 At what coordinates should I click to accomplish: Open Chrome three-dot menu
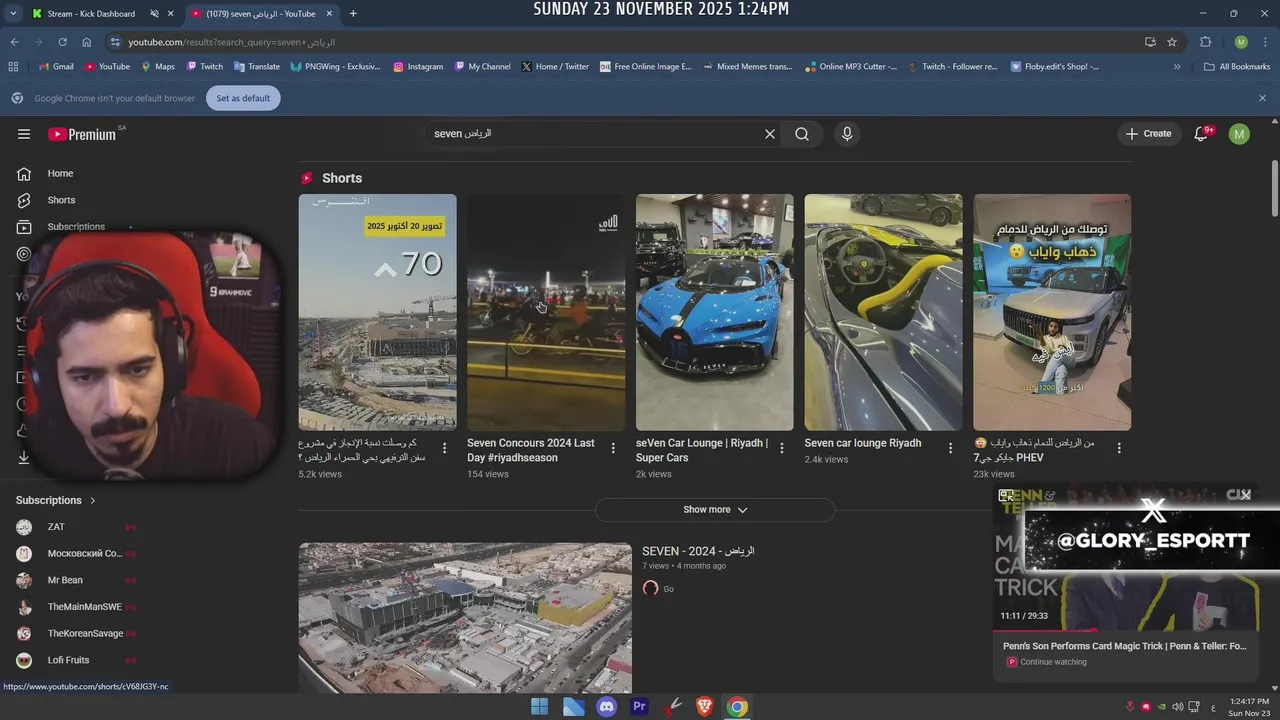tap(1264, 42)
